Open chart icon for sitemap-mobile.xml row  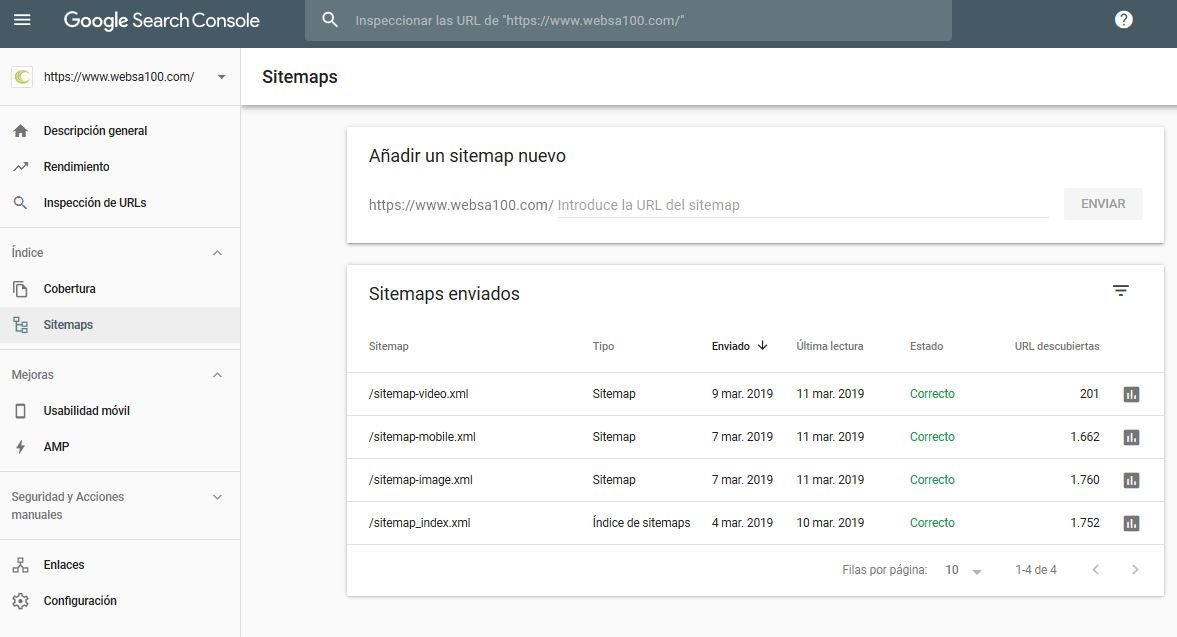(1131, 437)
